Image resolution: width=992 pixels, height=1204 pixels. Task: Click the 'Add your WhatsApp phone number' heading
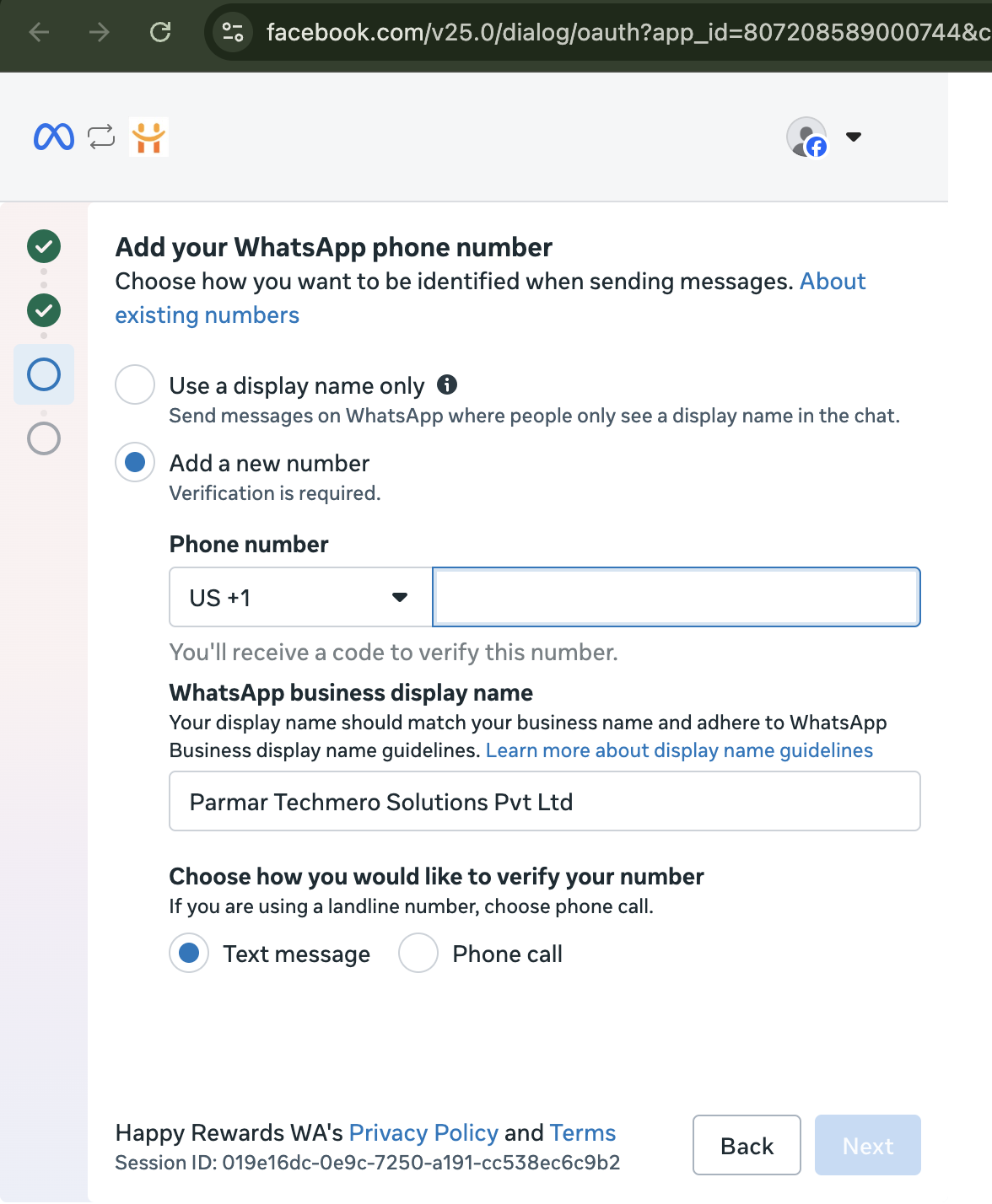coord(334,247)
